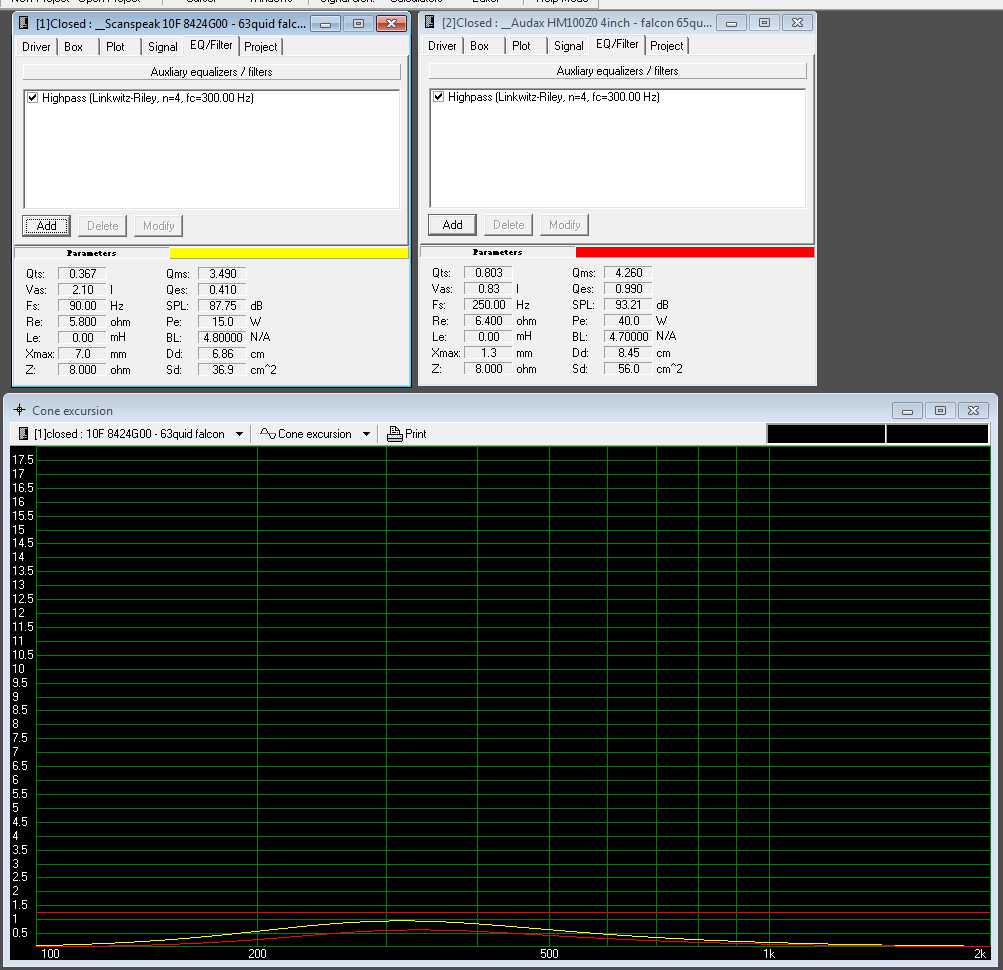Screen dimensions: 1003x970
Task: Click BL field 4.80000 in Scanspeak window
Action: point(222,338)
